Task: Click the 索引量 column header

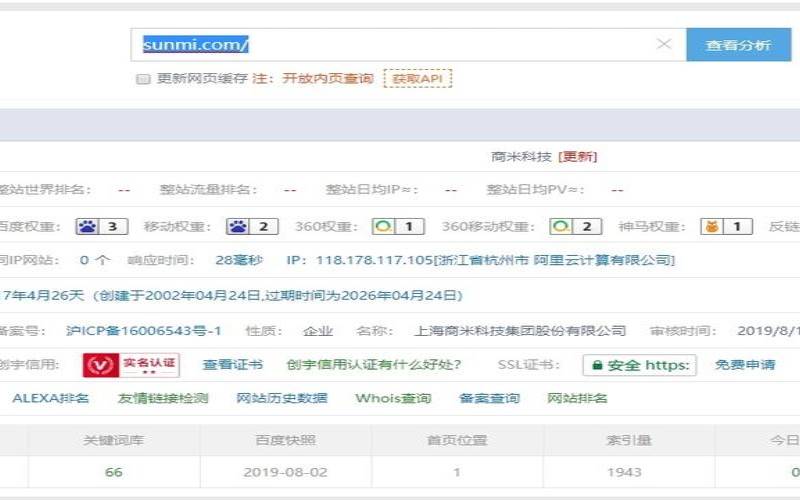Action: point(629,440)
